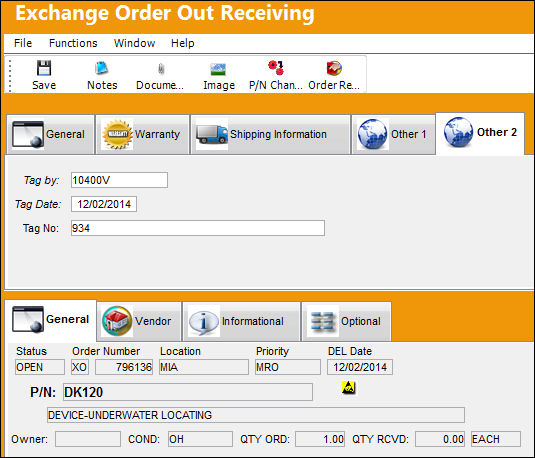Click the empty Owner field

88,439
